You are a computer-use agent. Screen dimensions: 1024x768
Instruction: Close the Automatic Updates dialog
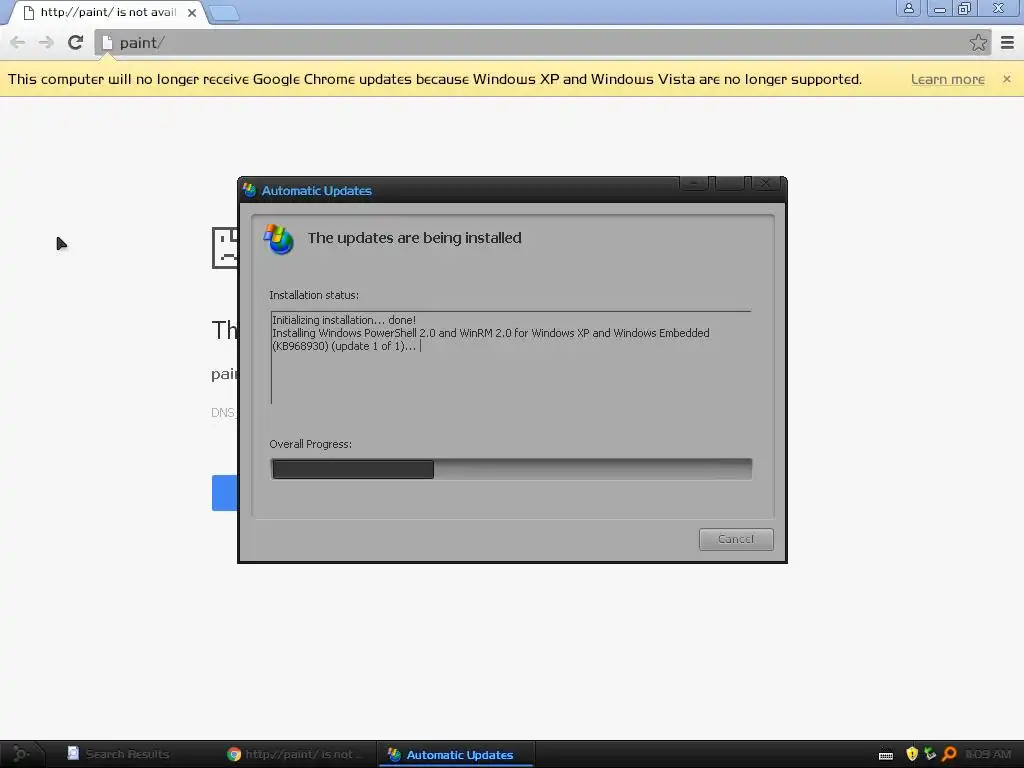click(765, 184)
